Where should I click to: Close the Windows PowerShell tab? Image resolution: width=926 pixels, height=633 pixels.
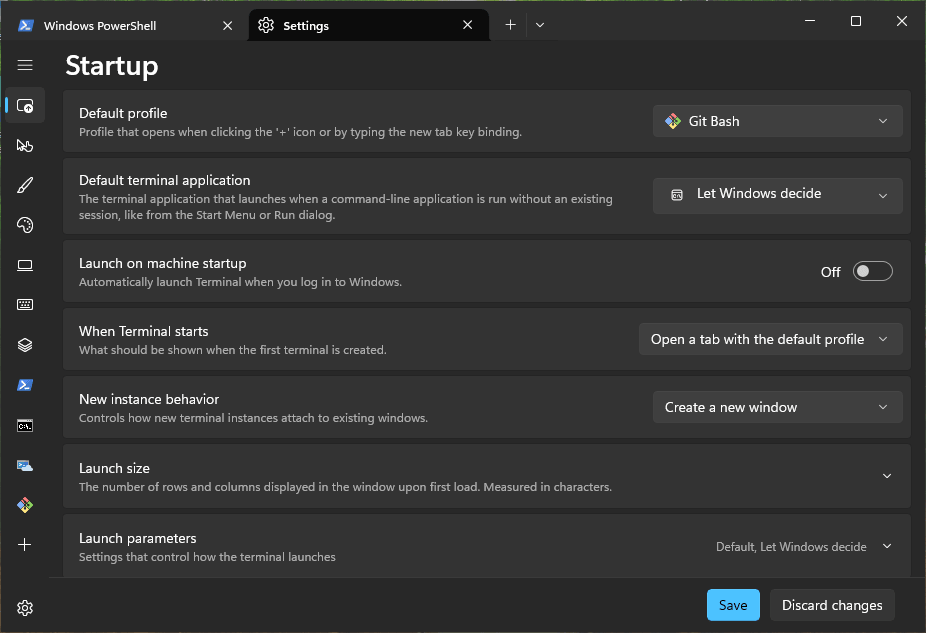point(227,25)
